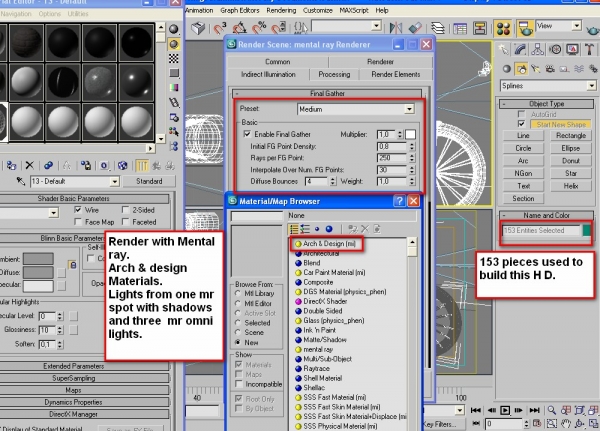
Task: Select the Cameras category icon
Action: 550,69
